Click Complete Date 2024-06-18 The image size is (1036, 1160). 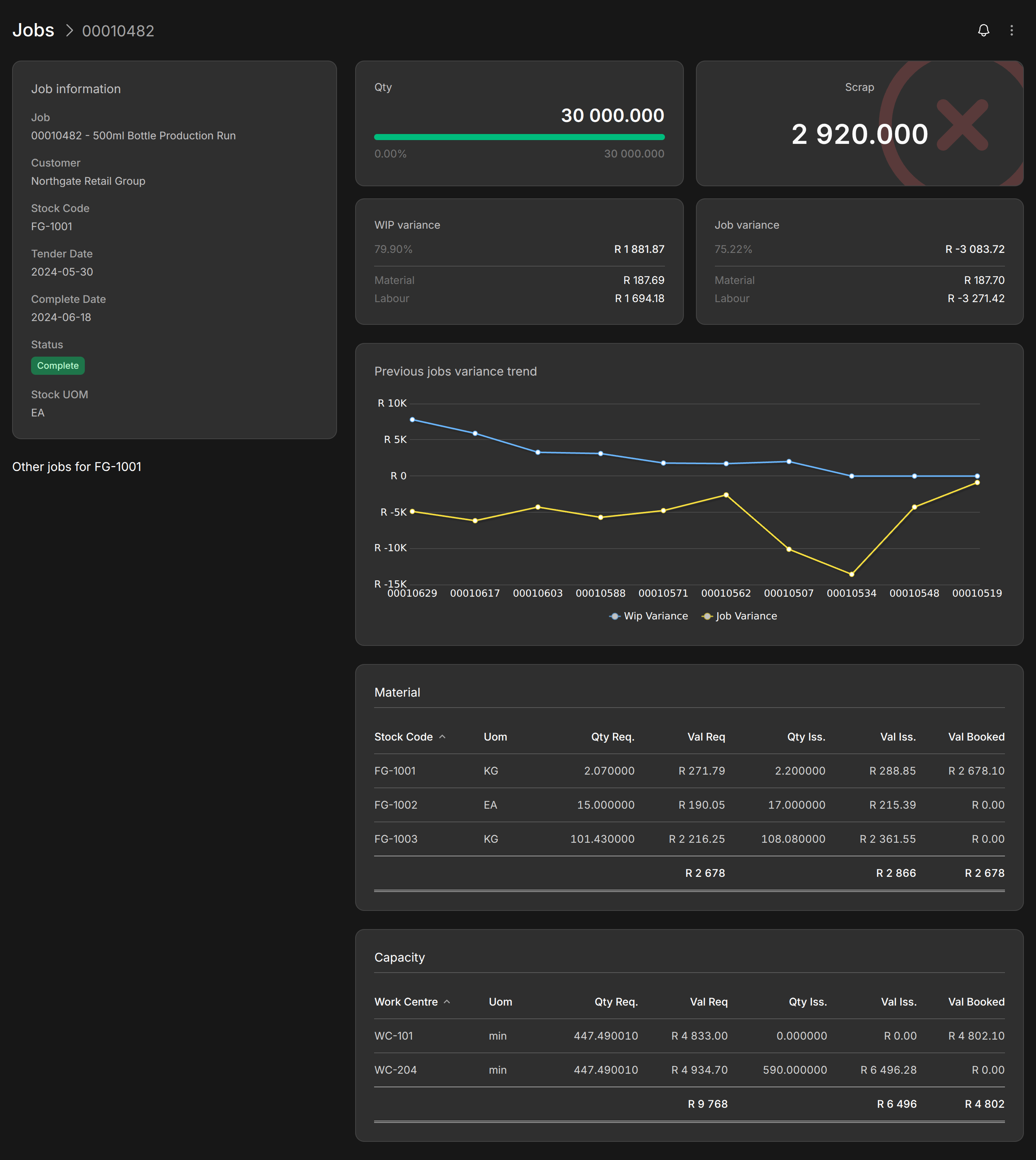tap(61, 318)
